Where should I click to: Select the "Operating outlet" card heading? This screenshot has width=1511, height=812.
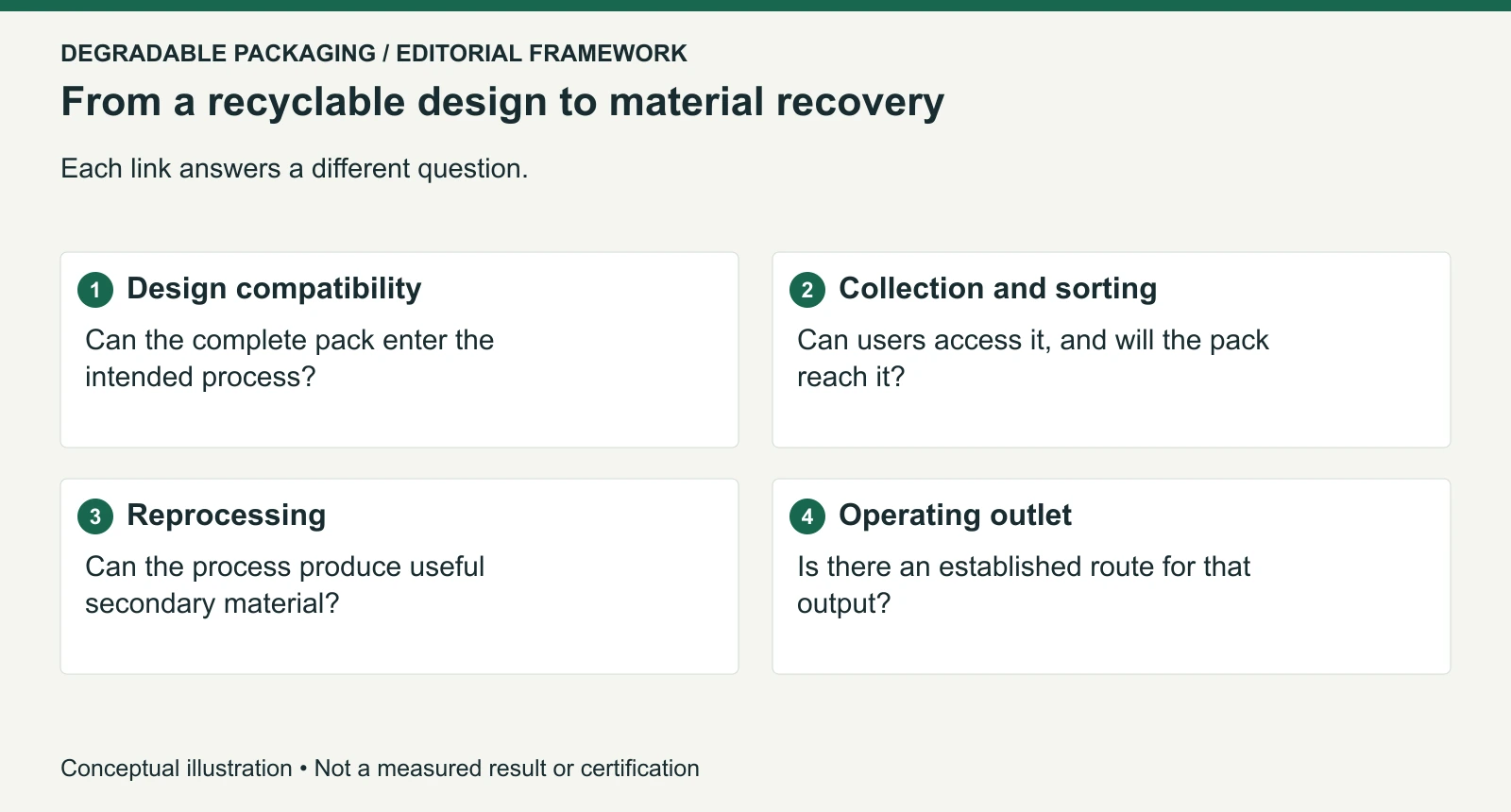pyautogui.click(x=955, y=516)
